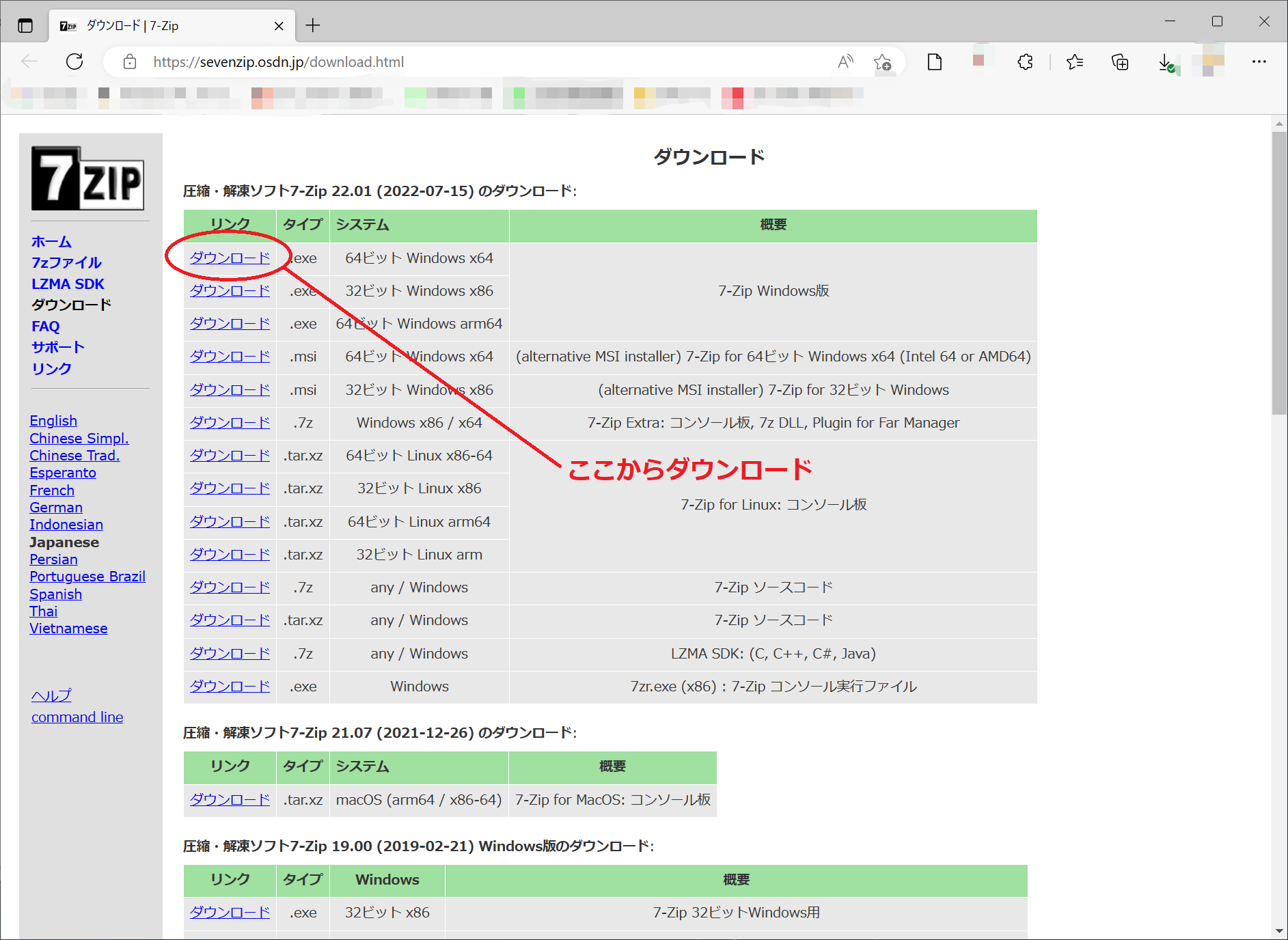Click the back navigation arrow
Image resolution: width=1288 pixels, height=940 pixels.
(29, 61)
